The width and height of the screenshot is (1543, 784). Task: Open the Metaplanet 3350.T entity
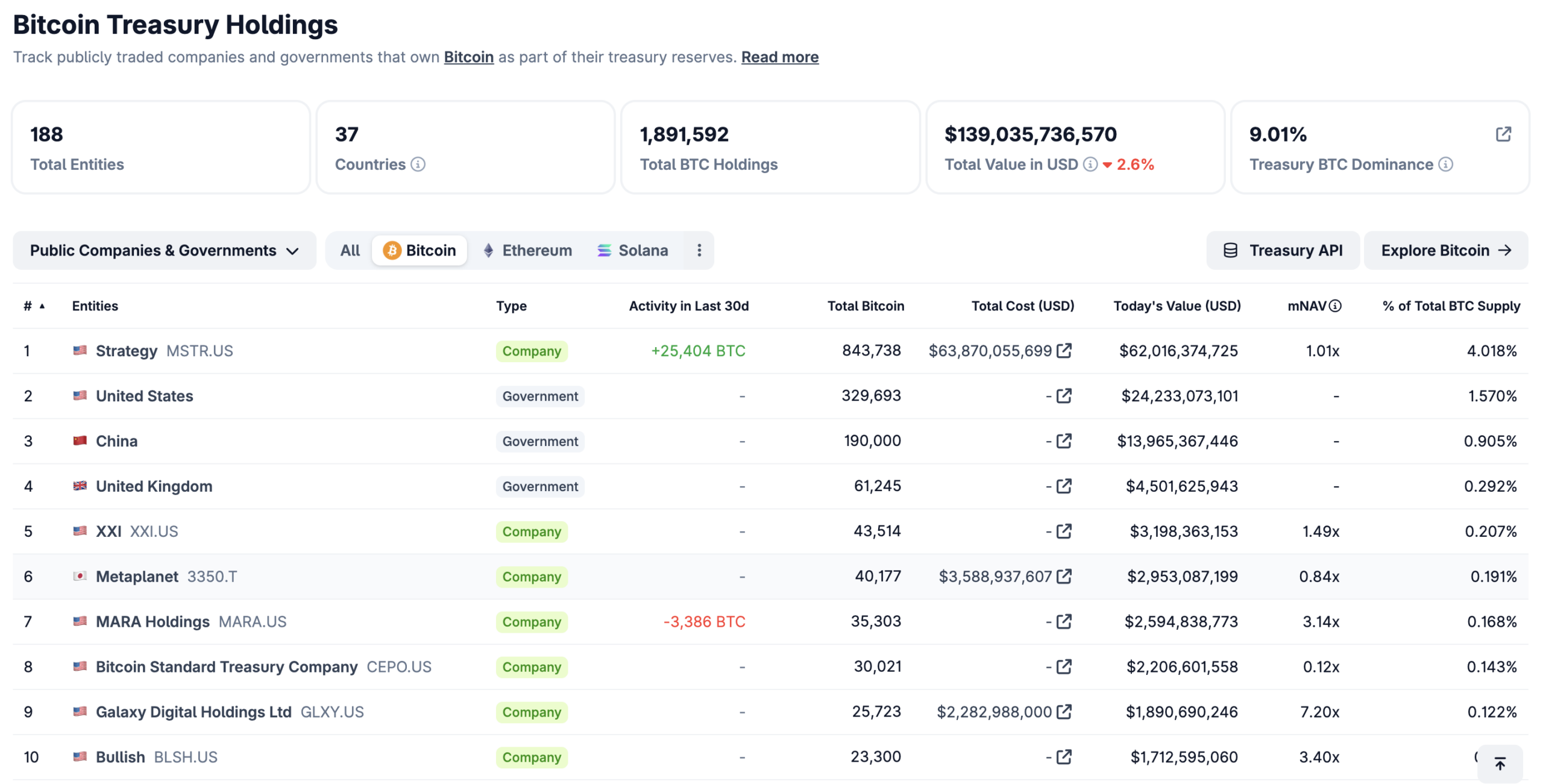[166, 576]
